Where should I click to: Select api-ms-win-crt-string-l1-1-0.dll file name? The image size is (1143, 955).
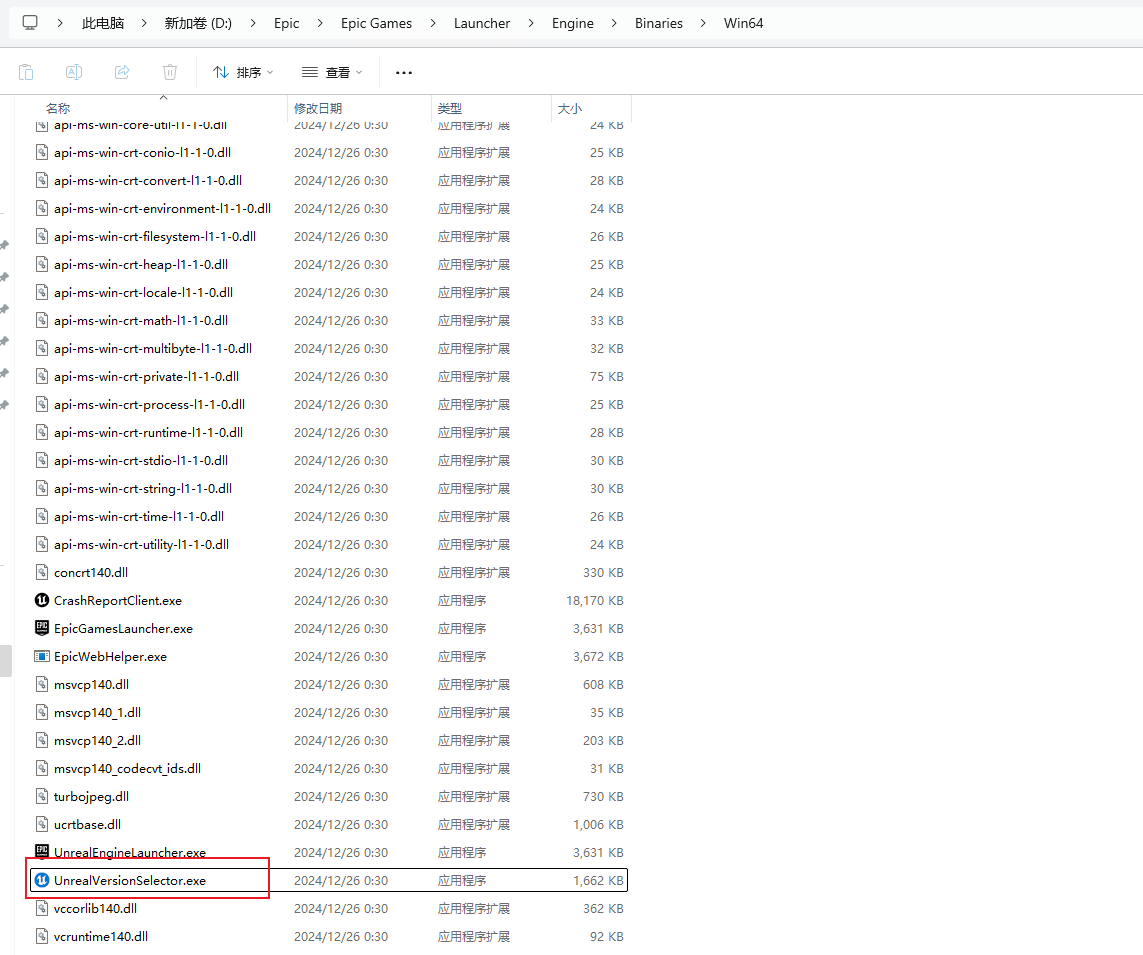(143, 488)
